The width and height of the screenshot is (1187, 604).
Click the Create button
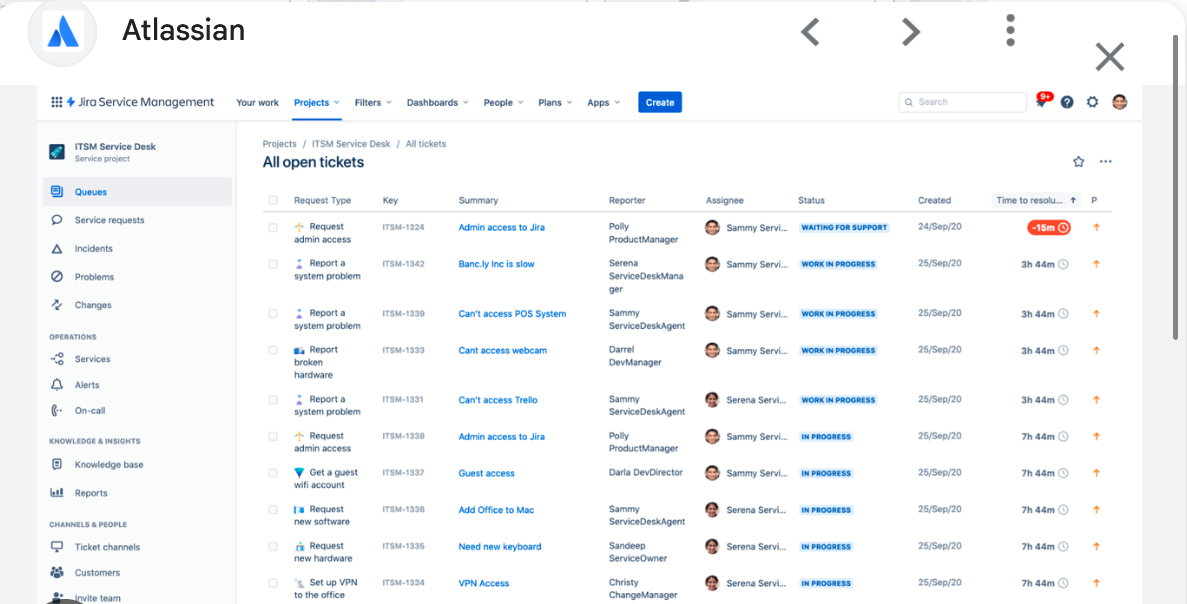[660, 102]
